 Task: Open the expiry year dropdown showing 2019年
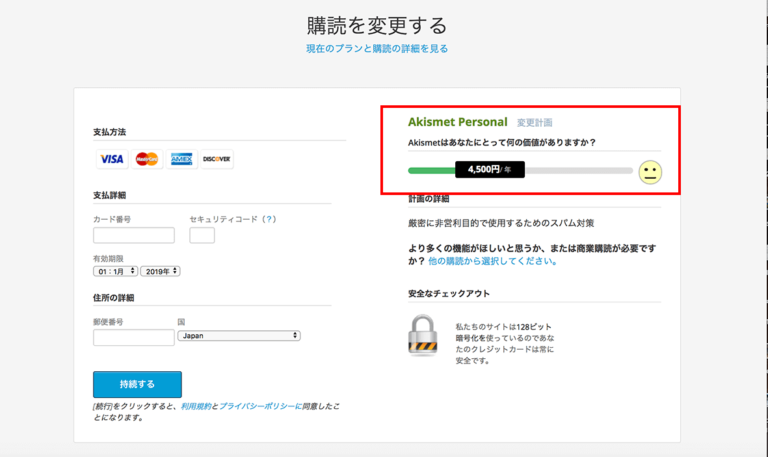point(161,271)
